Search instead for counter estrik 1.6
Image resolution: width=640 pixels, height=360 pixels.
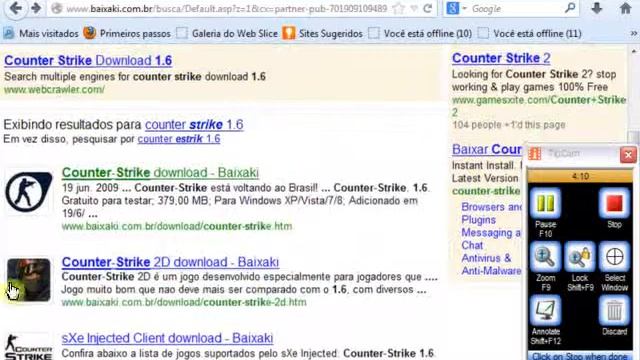pos(179,139)
